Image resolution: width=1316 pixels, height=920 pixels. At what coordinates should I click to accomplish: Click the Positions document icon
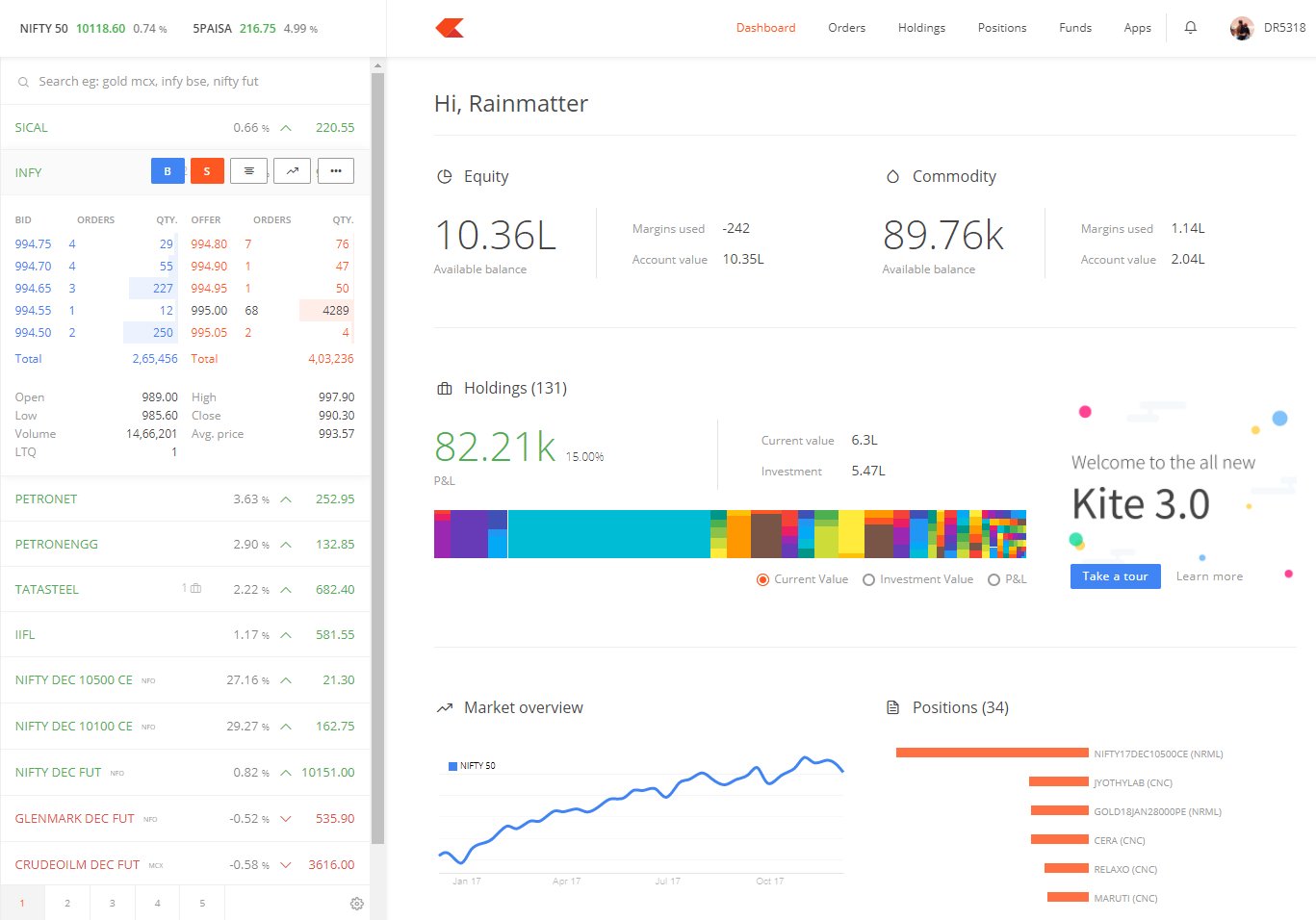click(x=892, y=707)
